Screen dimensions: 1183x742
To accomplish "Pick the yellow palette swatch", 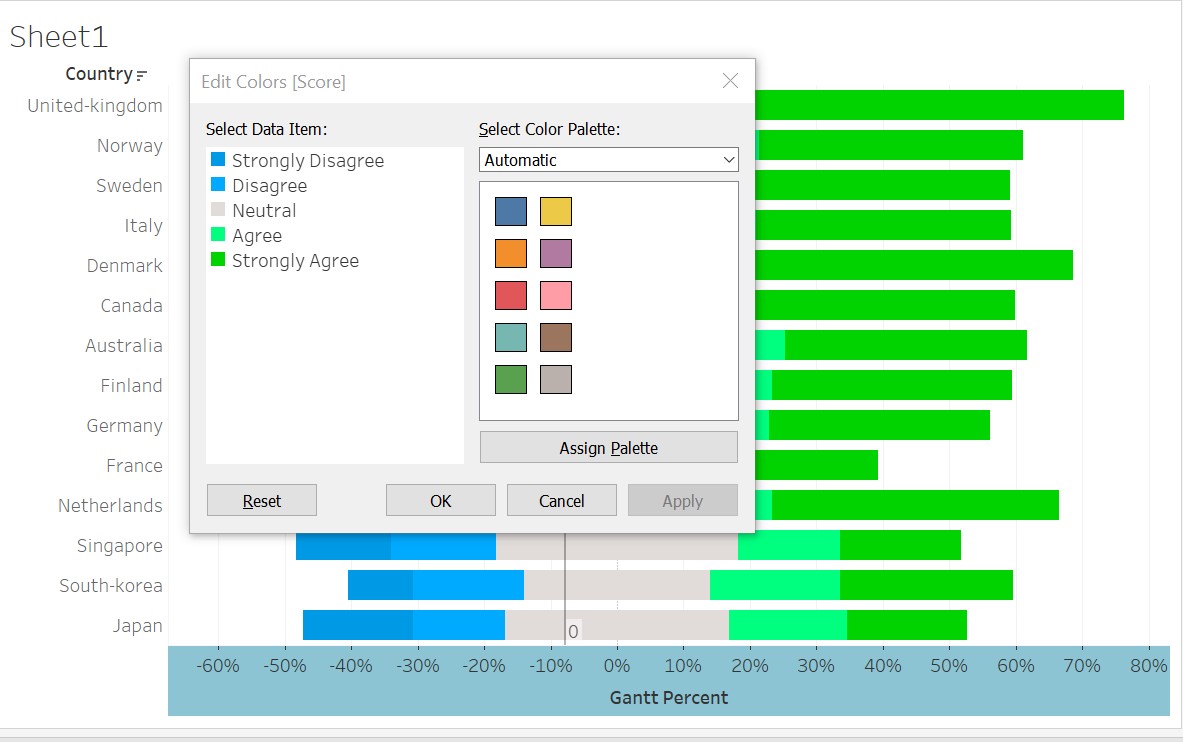I will click(556, 212).
